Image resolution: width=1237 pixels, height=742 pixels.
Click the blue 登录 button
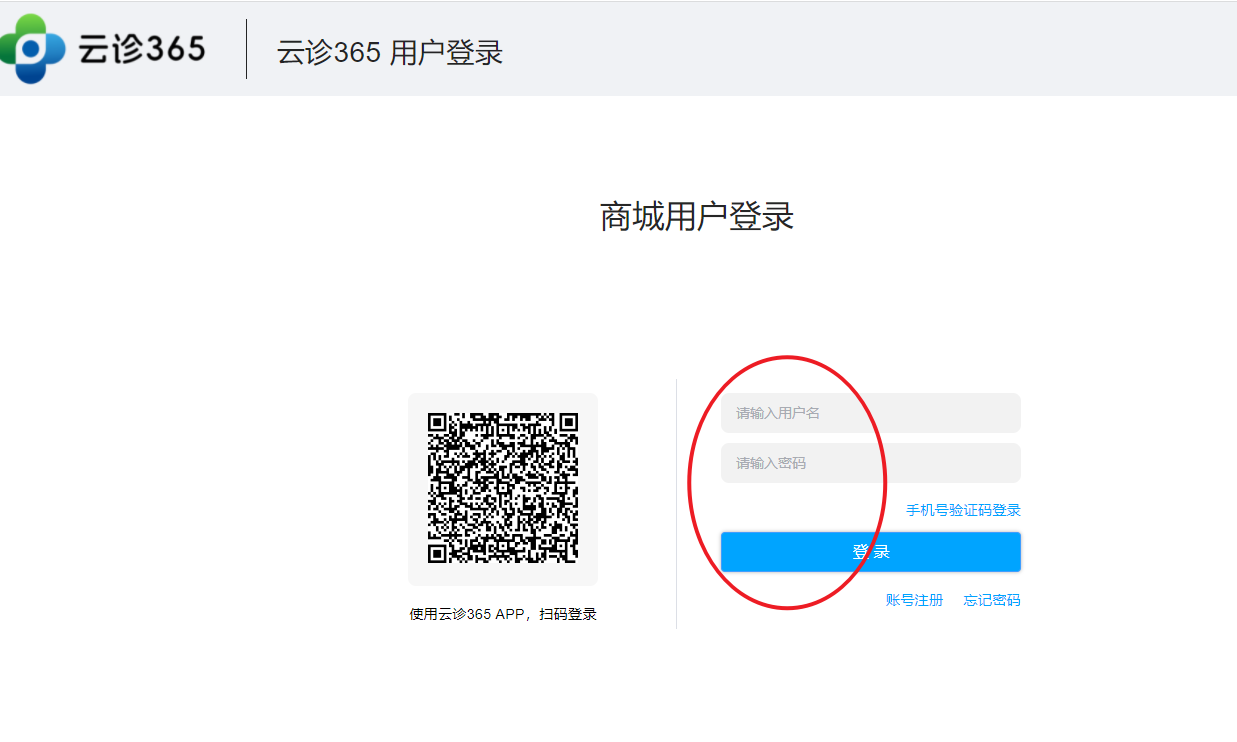[x=870, y=552]
